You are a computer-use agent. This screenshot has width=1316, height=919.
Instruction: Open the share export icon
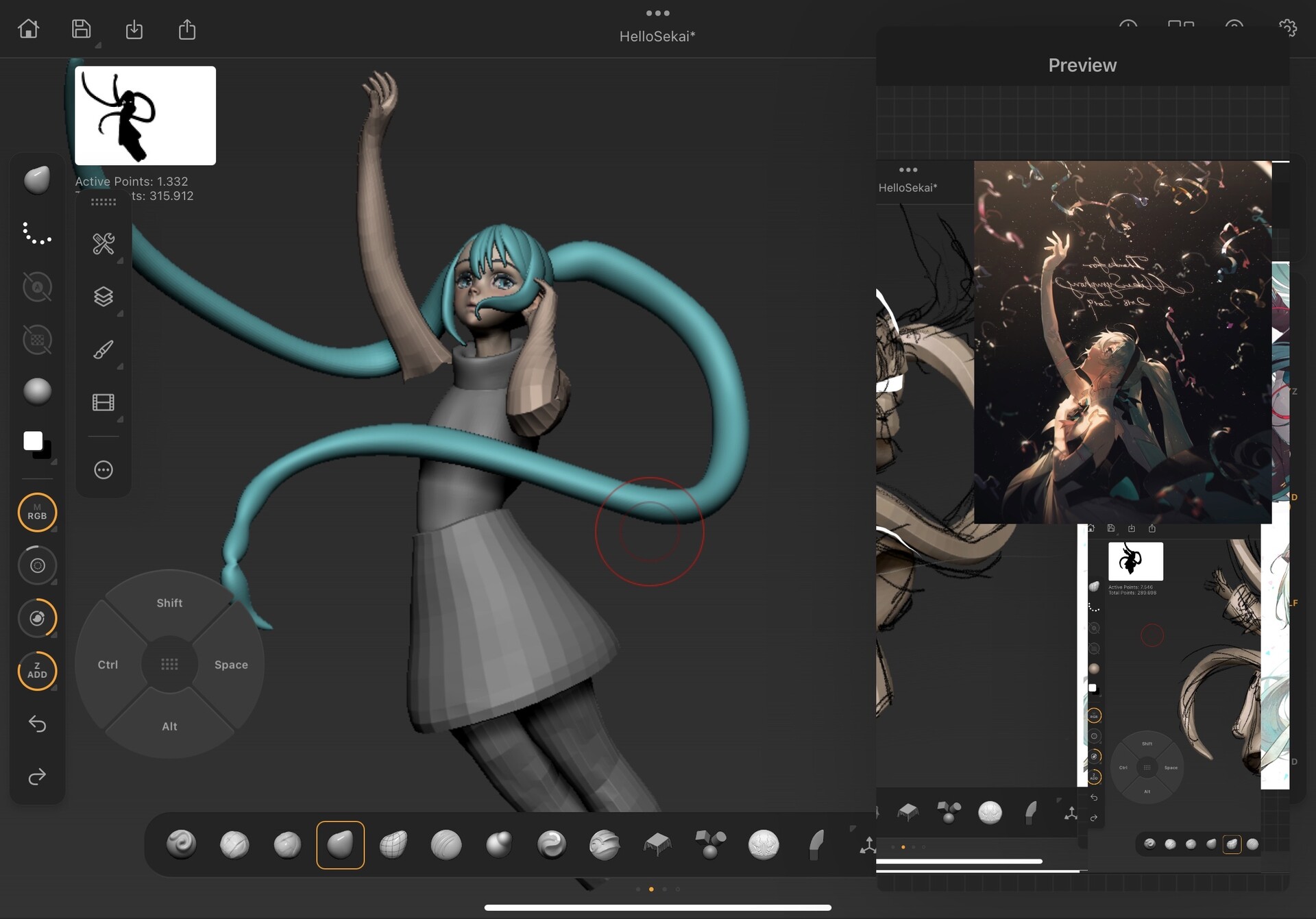[187, 29]
